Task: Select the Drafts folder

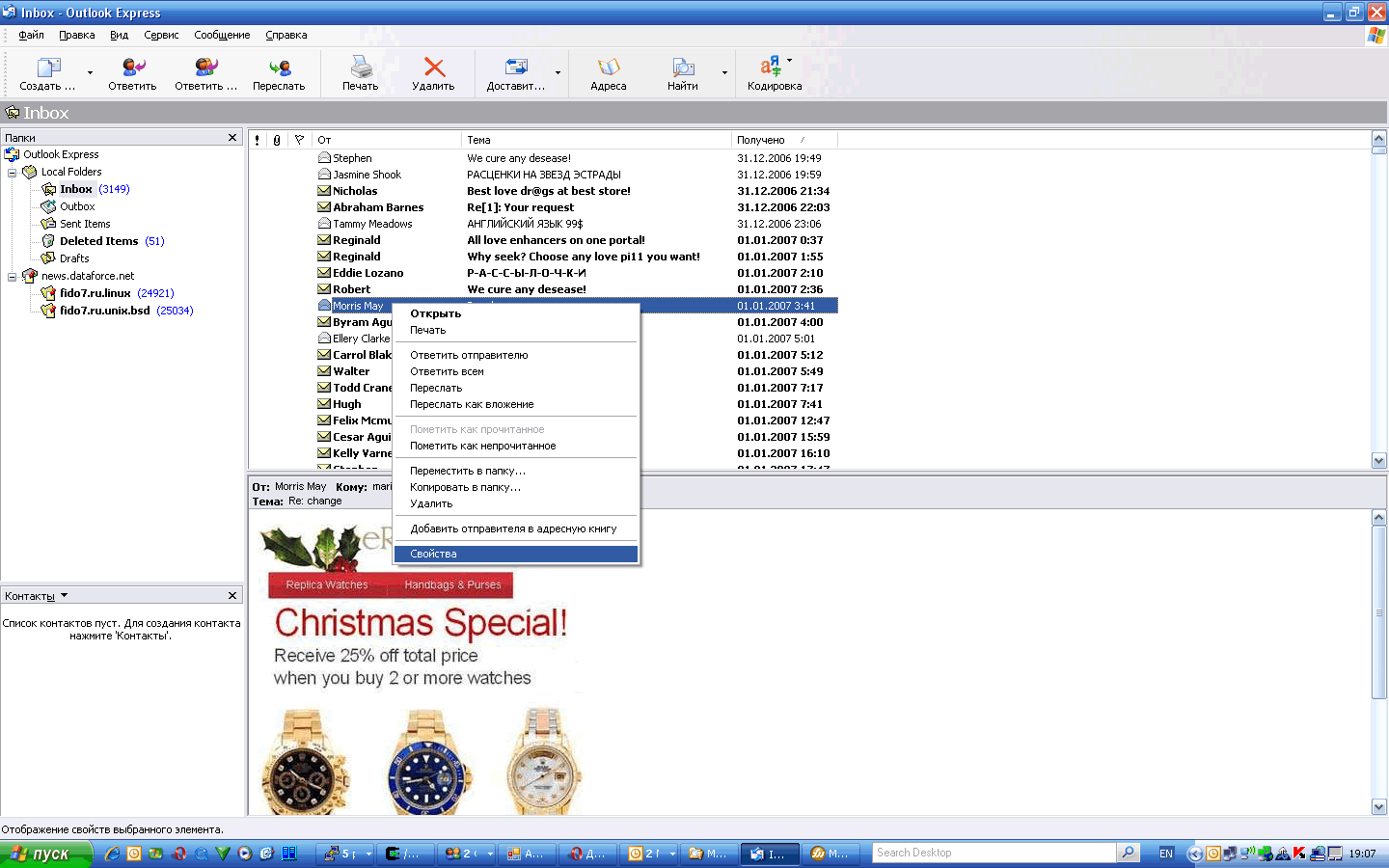Action: point(74,258)
